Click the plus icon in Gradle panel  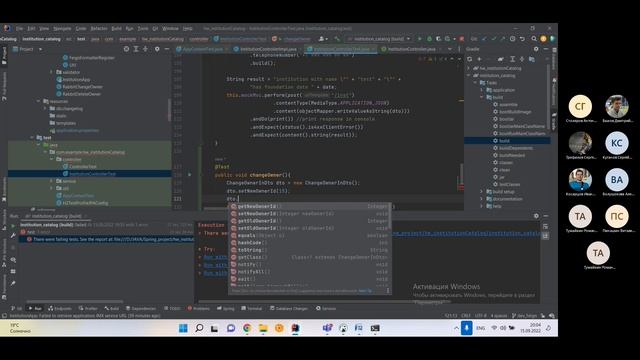coord(479,59)
